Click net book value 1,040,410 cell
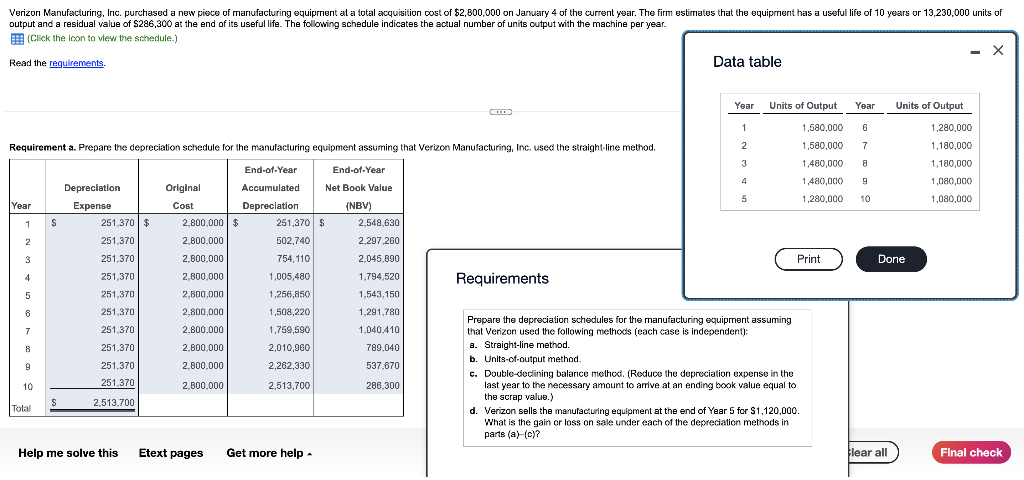Screen dimensions: 1024x480 [359, 330]
